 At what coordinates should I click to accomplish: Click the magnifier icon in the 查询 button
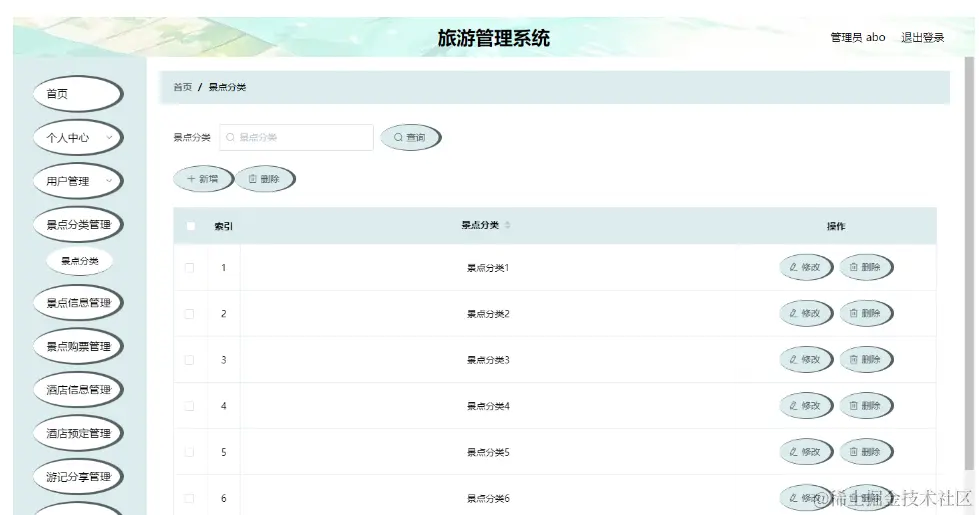point(398,137)
